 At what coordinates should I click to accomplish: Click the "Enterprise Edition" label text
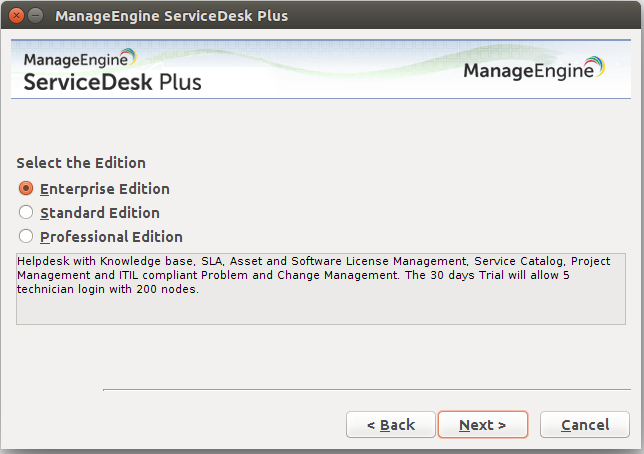pyautogui.click(x=105, y=189)
